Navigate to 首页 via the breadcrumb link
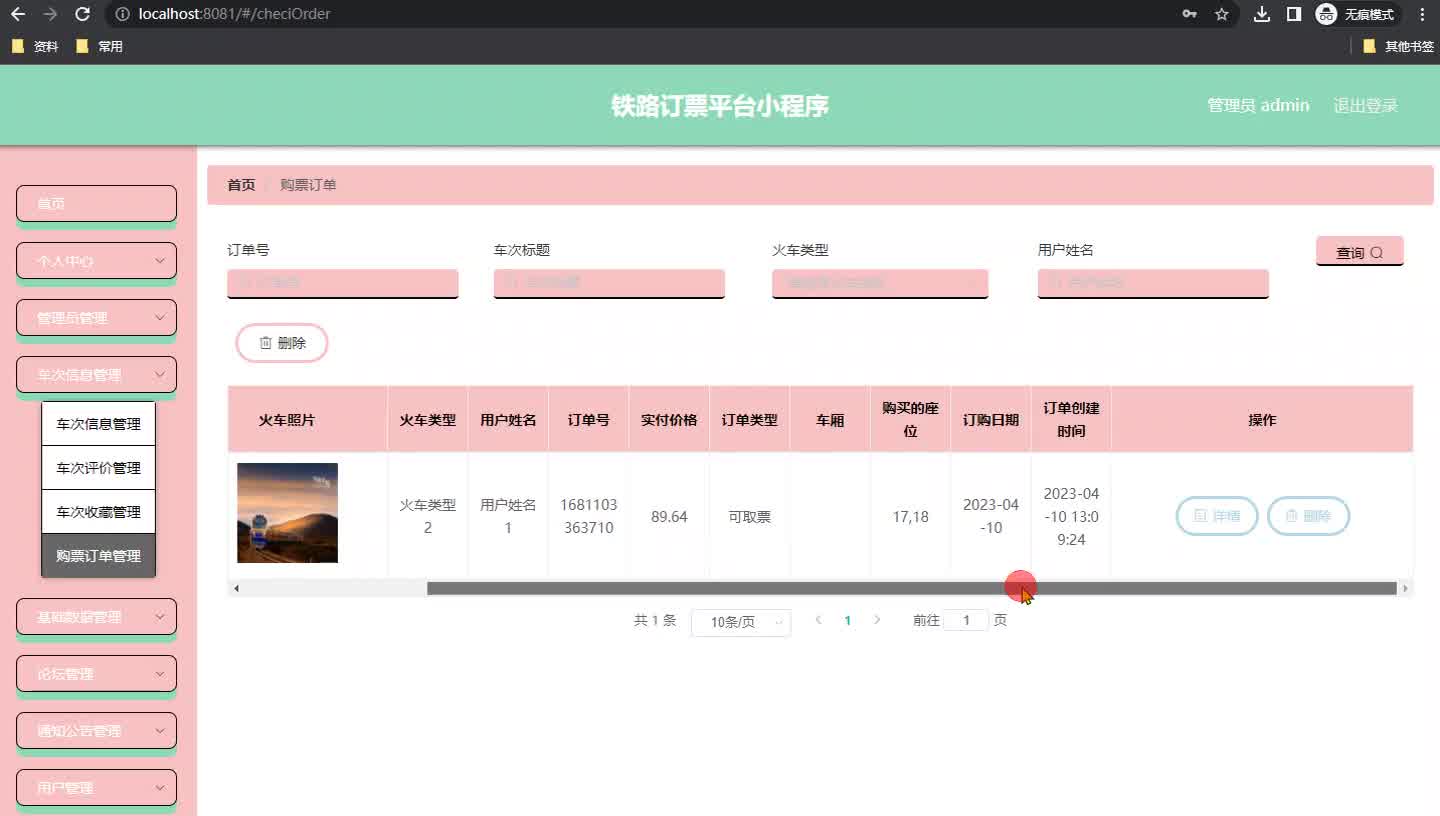1440x816 pixels. tap(240, 184)
